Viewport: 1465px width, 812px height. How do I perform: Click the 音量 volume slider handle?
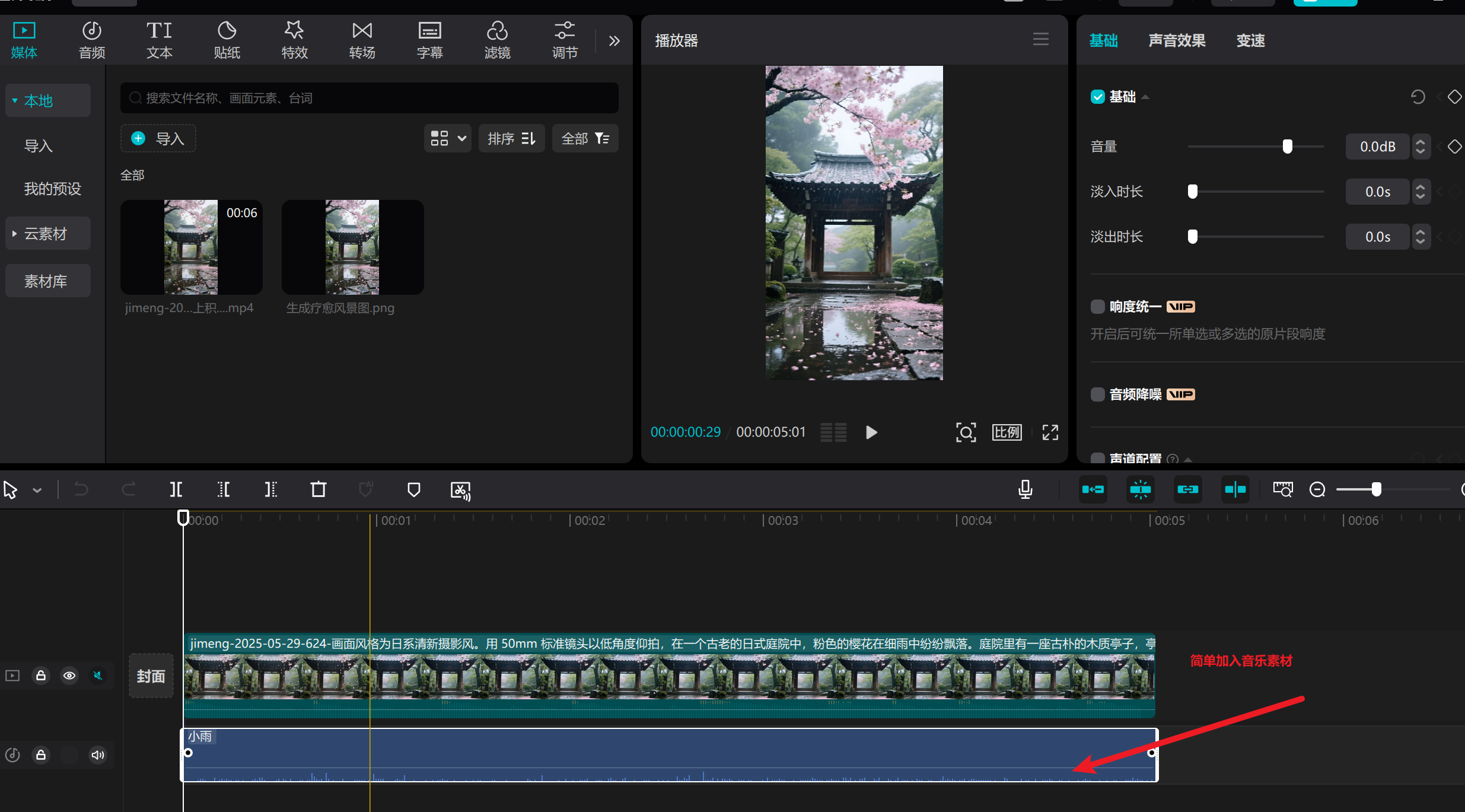[1287, 147]
